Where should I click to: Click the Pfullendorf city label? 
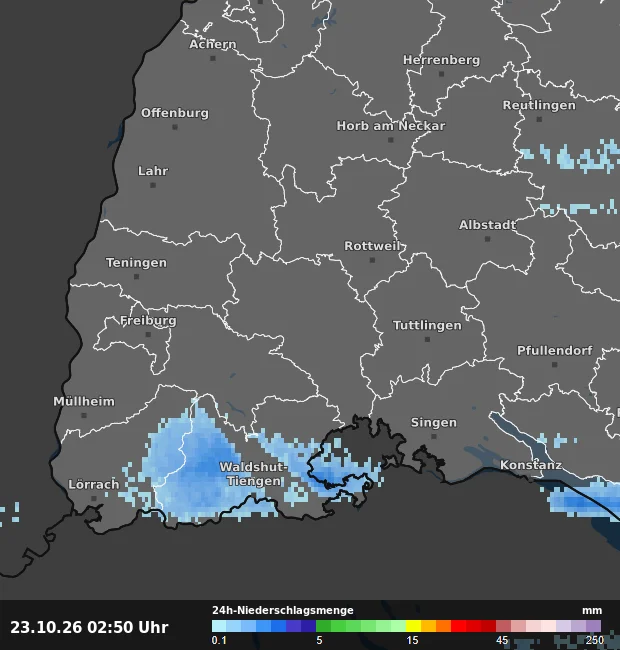(555, 351)
